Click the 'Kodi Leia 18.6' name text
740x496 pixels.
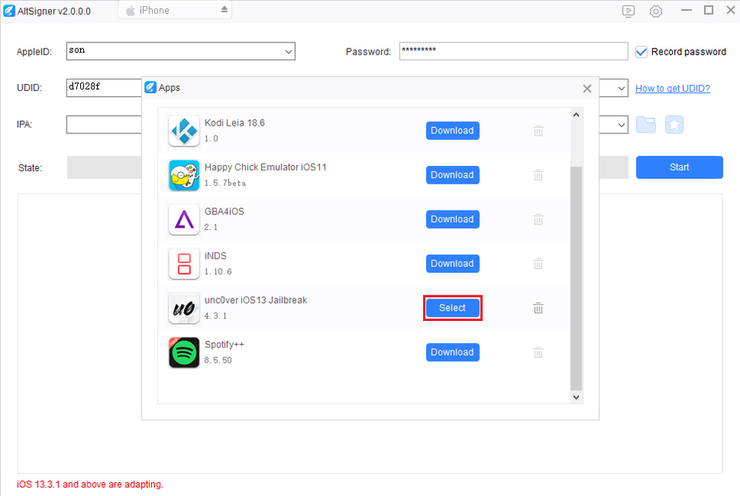tap(234, 123)
